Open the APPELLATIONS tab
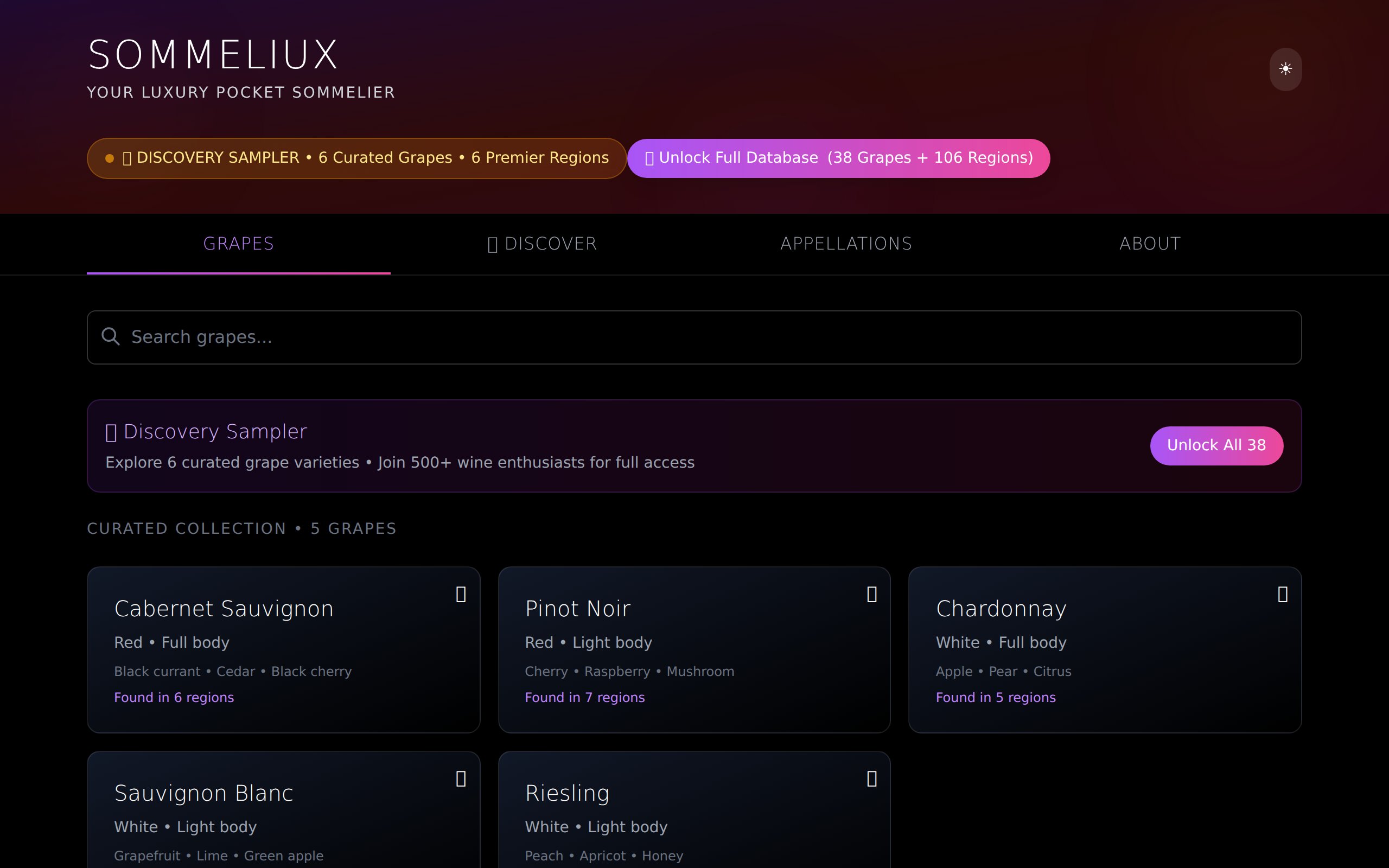Image resolution: width=1389 pixels, height=868 pixels. coord(845,244)
